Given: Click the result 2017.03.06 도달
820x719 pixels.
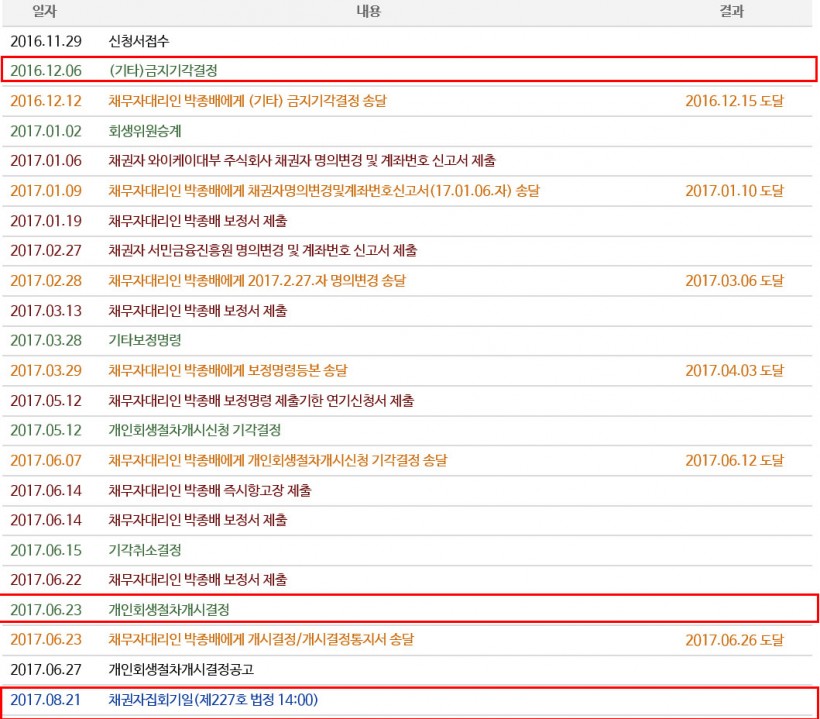Looking at the screenshot, I should tap(735, 281).
